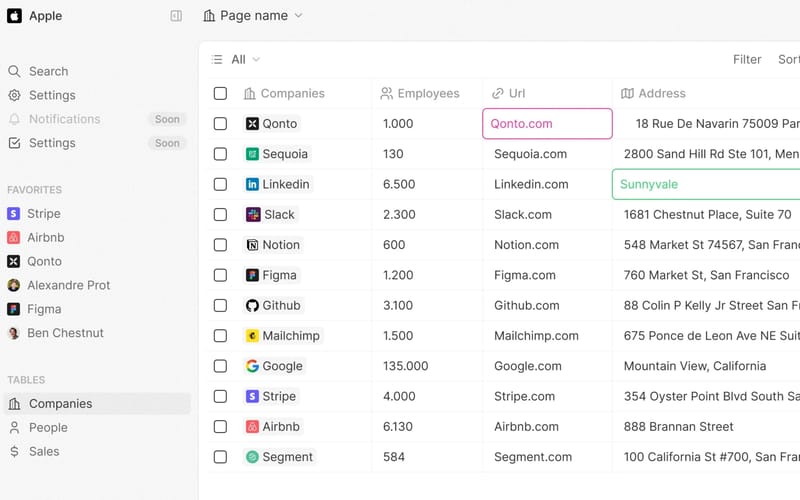Click the Airbnb icon in Favorites
Image resolution: width=800 pixels, height=500 pixels.
[x=14, y=238]
